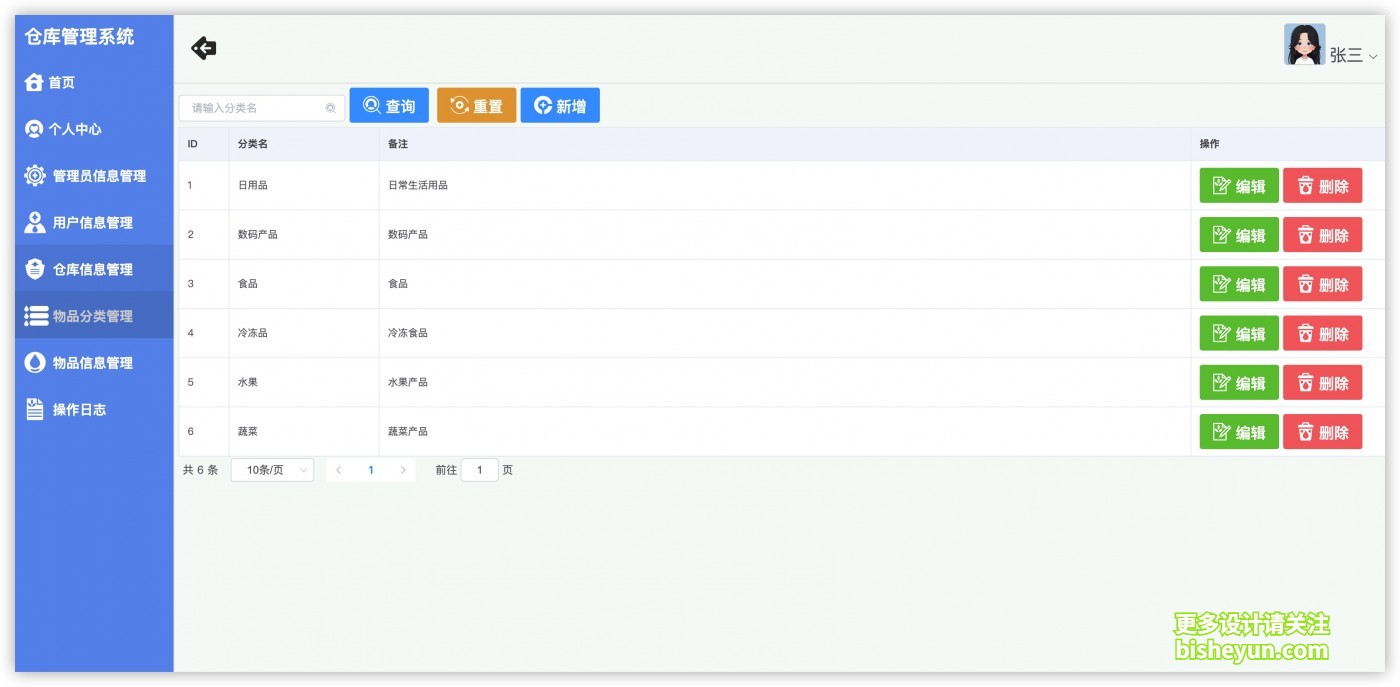Click the next page arrow in pagination

pos(403,470)
